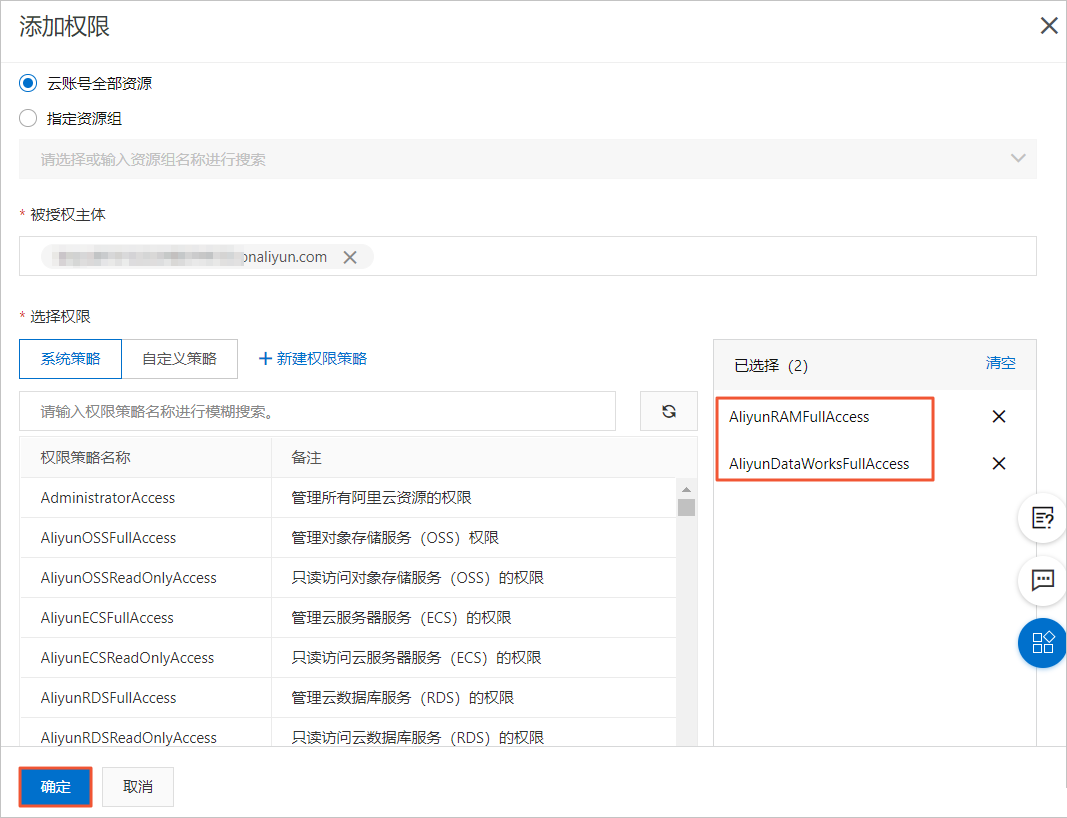The image size is (1067, 818).
Task: Click remark 管理云服务器服务（ECS）的权限
Action: pos(401,618)
